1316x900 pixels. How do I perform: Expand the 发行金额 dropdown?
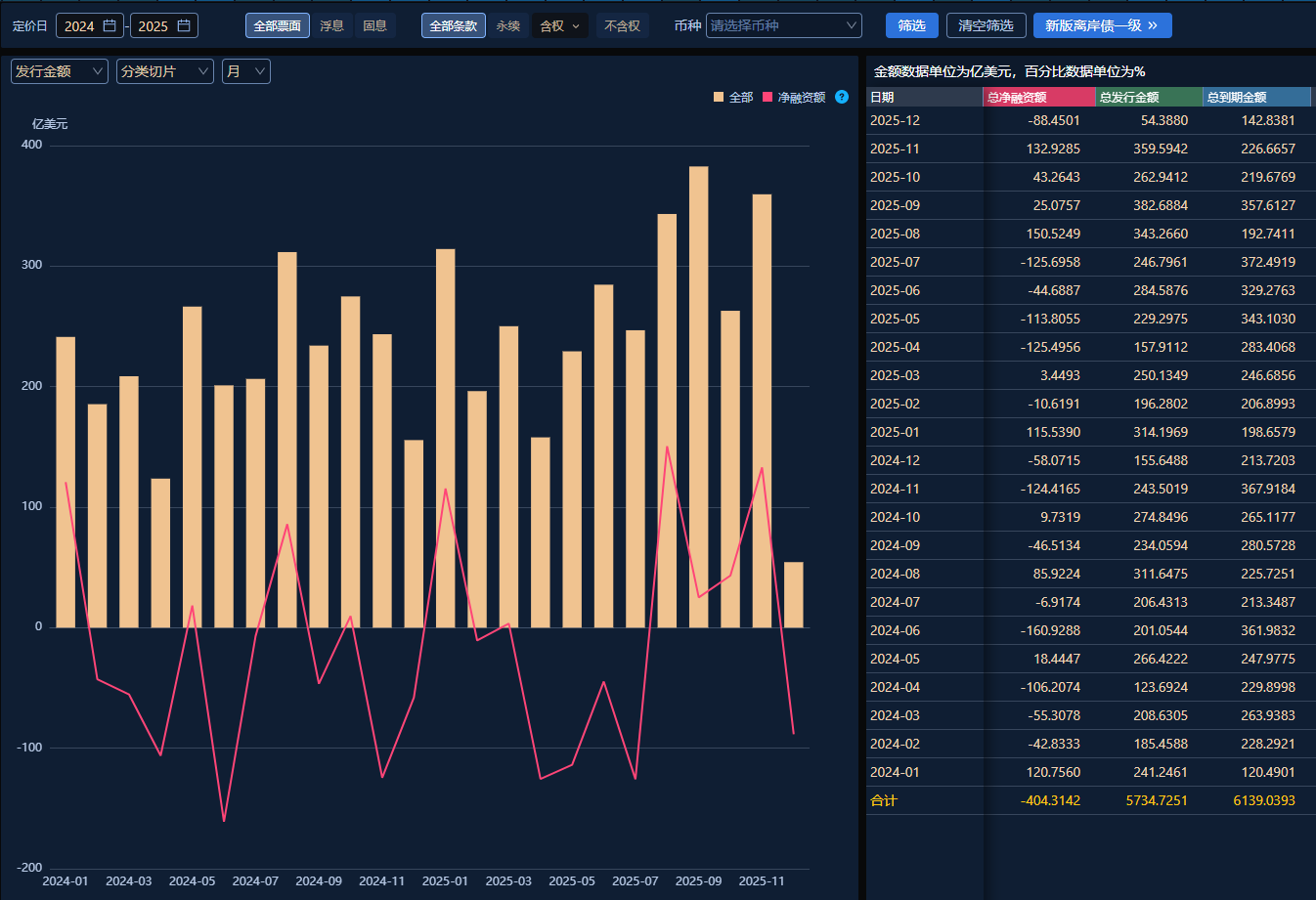[60, 71]
